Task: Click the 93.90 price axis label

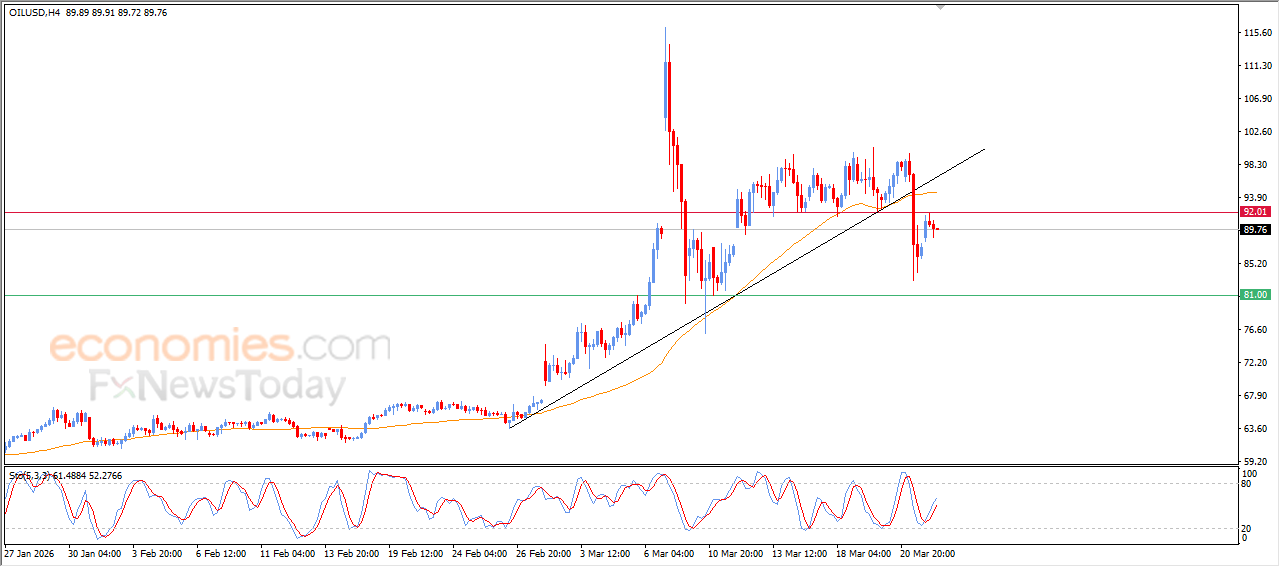Action: tap(1255, 198)
